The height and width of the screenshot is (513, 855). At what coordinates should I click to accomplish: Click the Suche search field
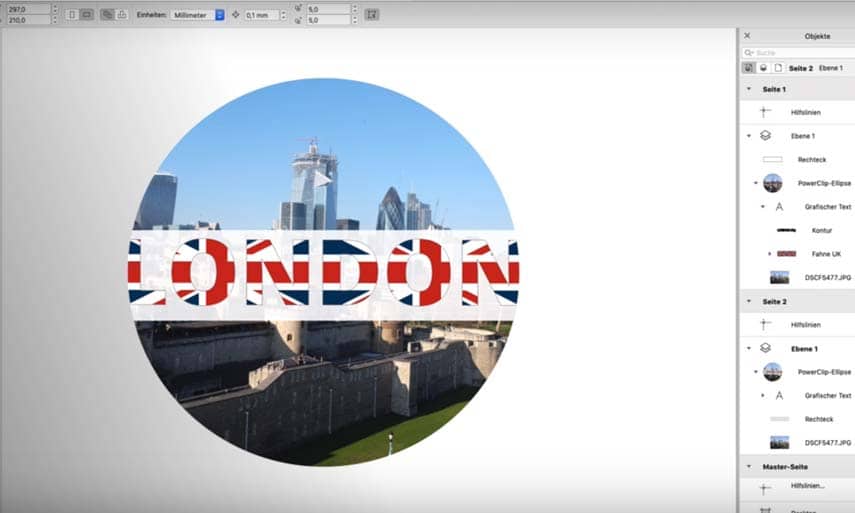click(x=799, y=53)
